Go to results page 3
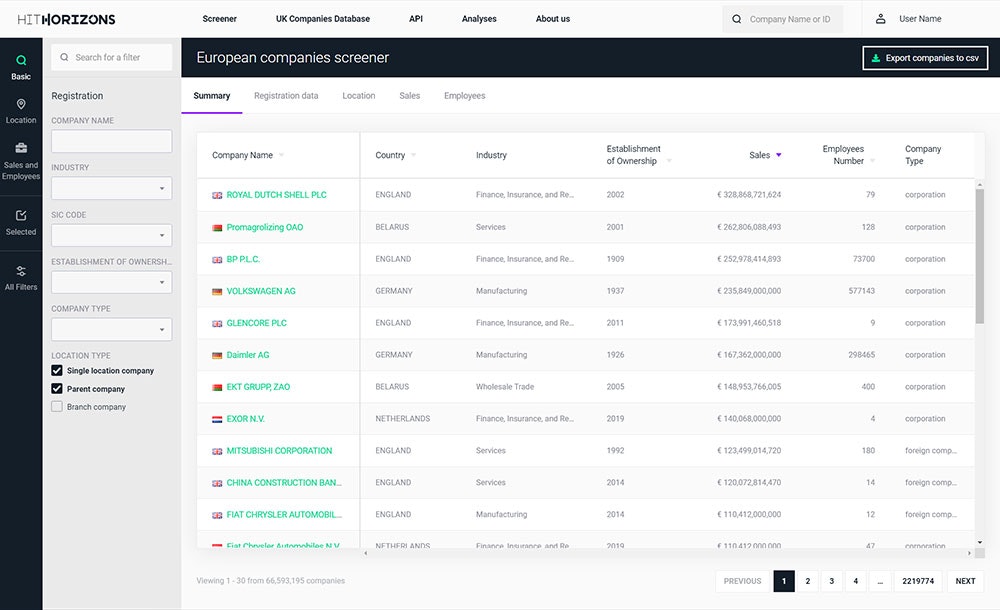Screen dimensions: 1000x610 pos(832,581)
